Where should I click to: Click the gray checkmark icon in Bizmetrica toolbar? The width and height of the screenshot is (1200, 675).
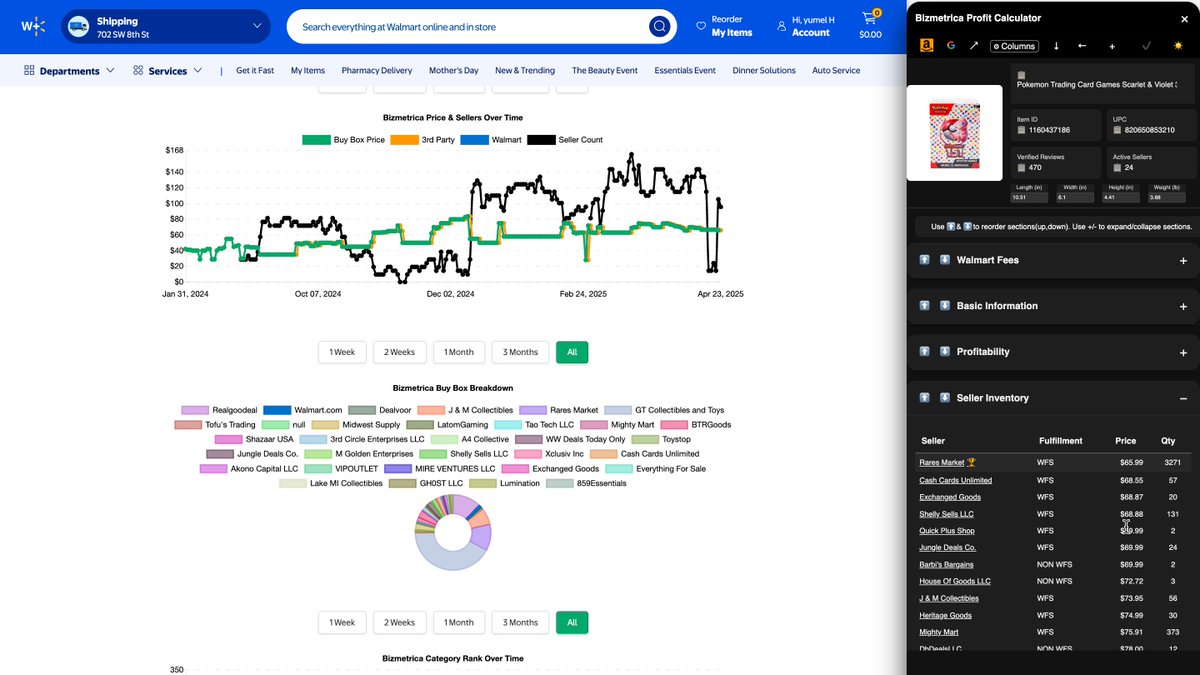[1146, 45]
